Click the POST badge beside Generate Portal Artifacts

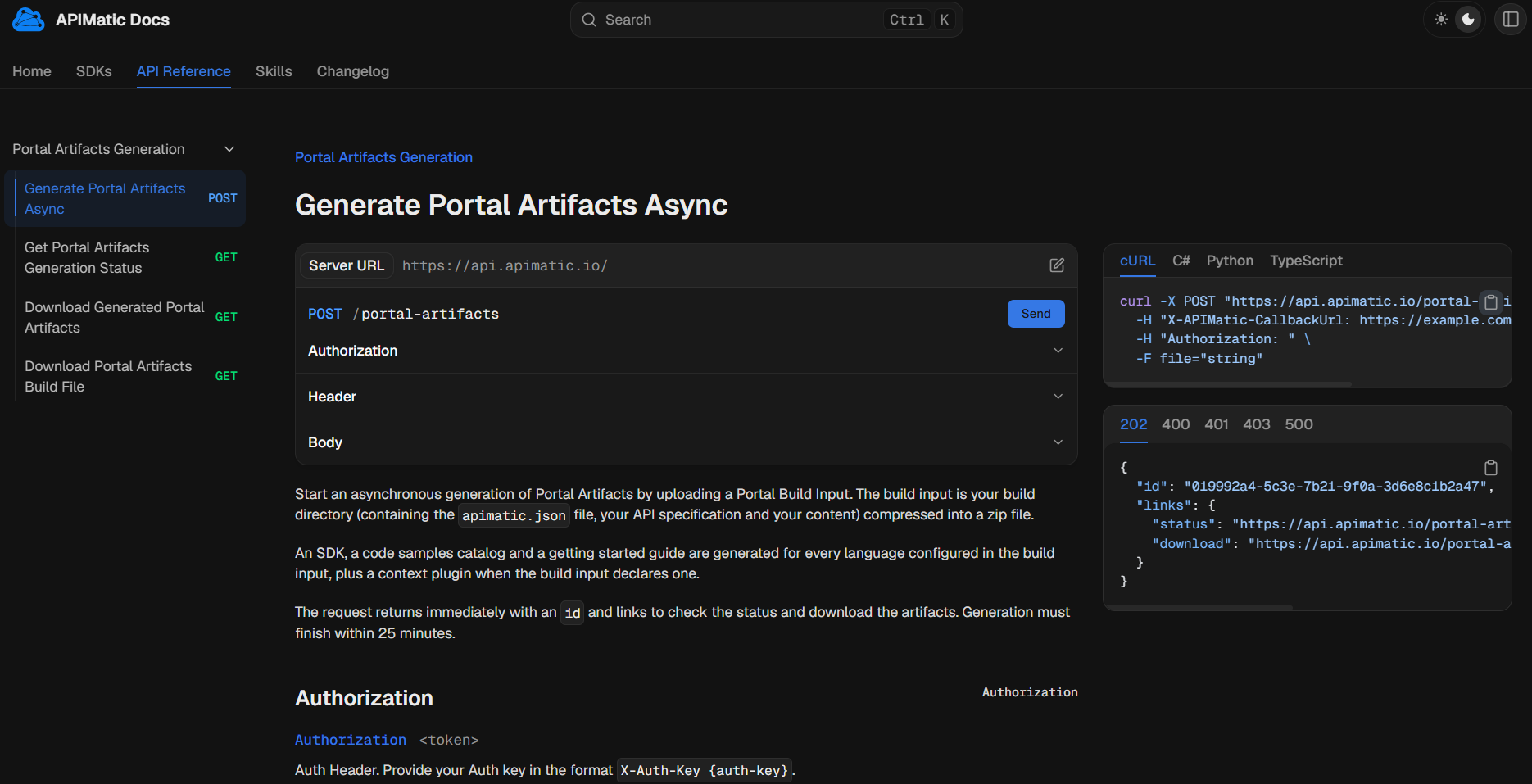point(222,198)
